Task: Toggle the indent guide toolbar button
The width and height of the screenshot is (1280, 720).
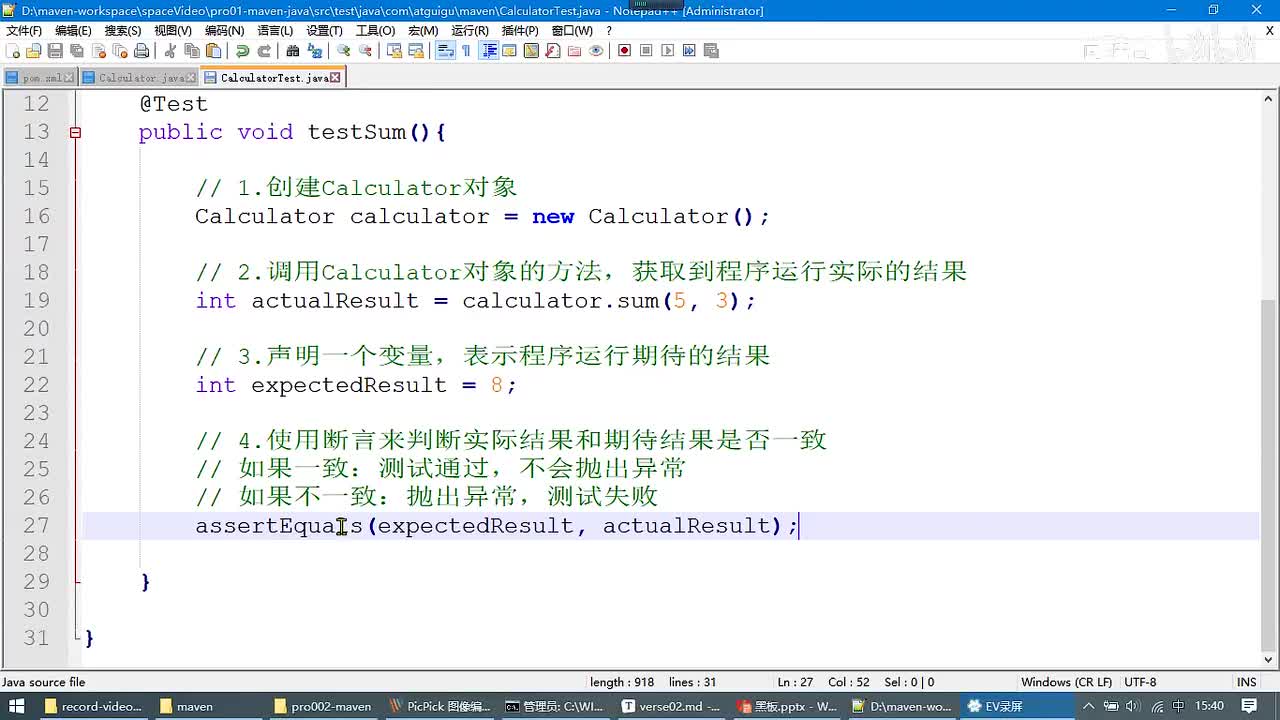Action: point(489,51)
